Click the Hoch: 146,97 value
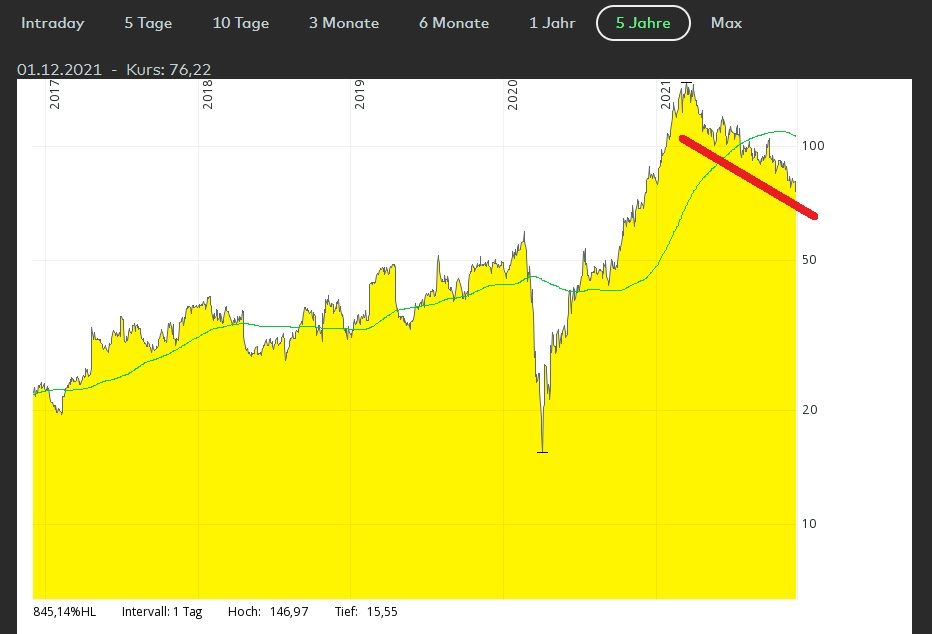 268,611
